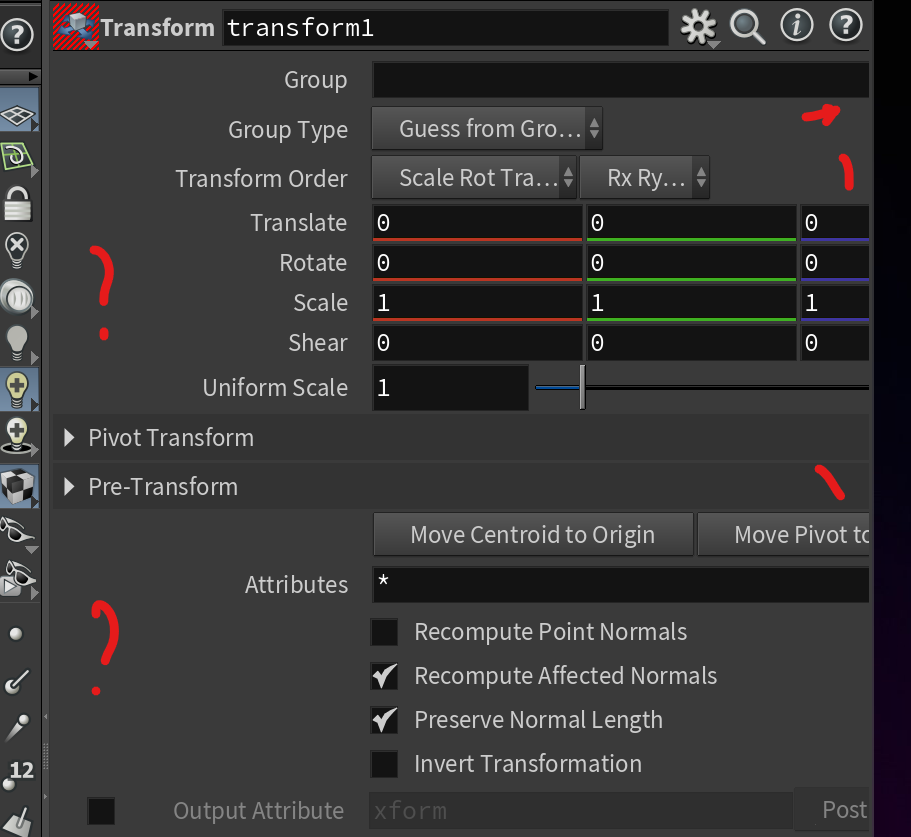Enable Invert Transformation checkbox

pyautogui.click(x=384, y=764)
